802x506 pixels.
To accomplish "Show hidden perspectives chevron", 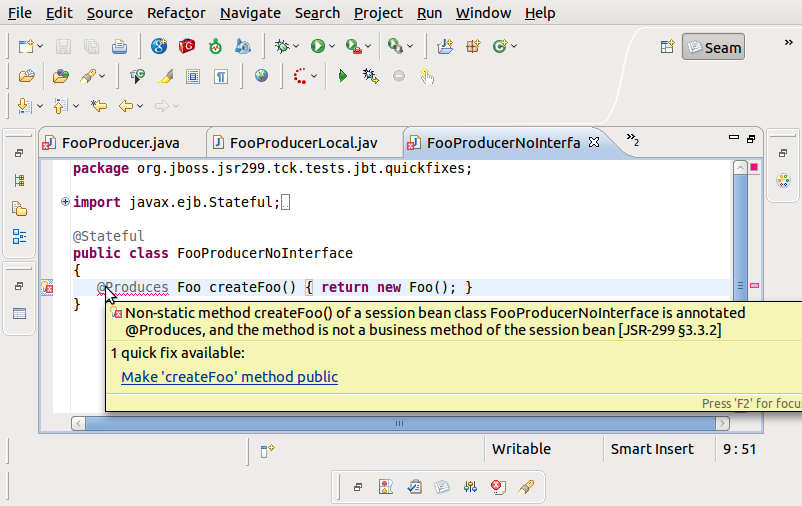I will (788, 43).
